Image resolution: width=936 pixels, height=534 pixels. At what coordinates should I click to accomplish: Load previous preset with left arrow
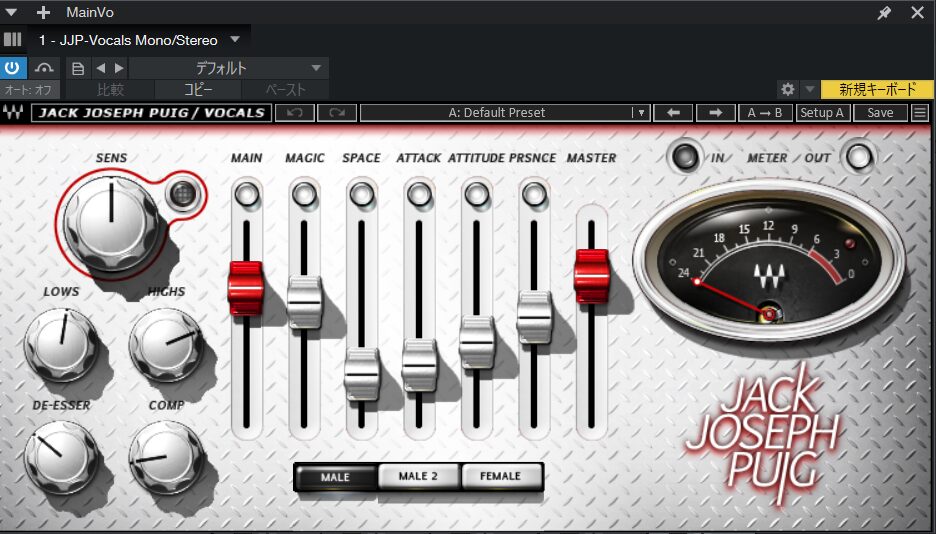[674, 113]
